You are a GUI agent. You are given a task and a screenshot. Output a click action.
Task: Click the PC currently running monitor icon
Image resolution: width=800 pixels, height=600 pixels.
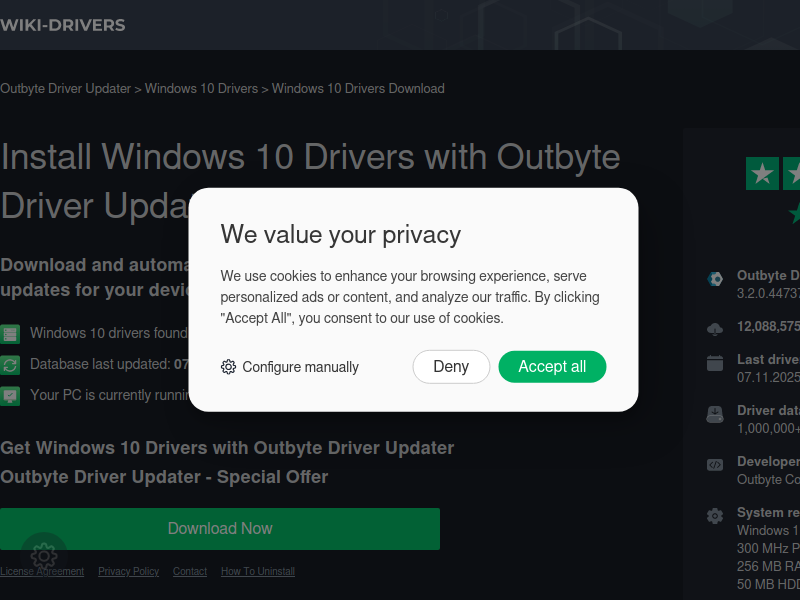click(10, 396)
